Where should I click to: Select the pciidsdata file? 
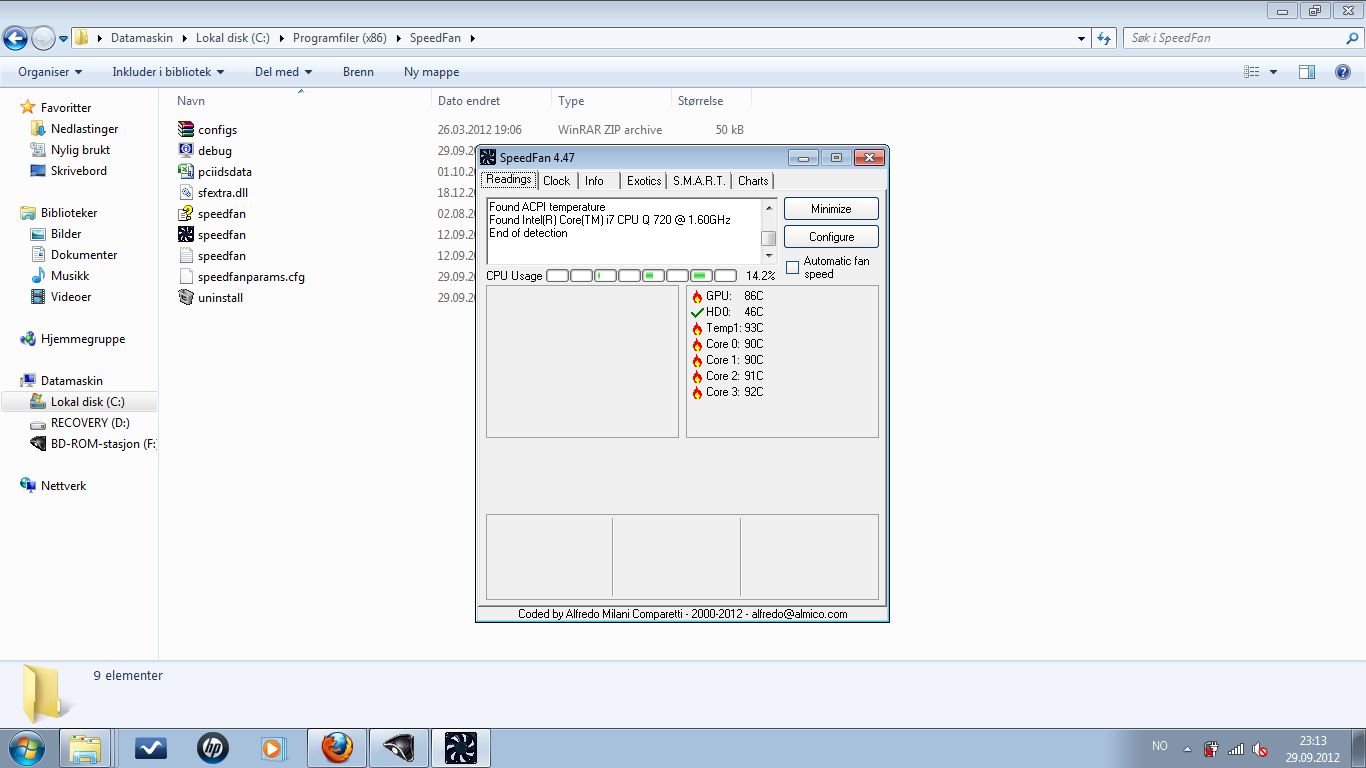click(x=214, y=172)
